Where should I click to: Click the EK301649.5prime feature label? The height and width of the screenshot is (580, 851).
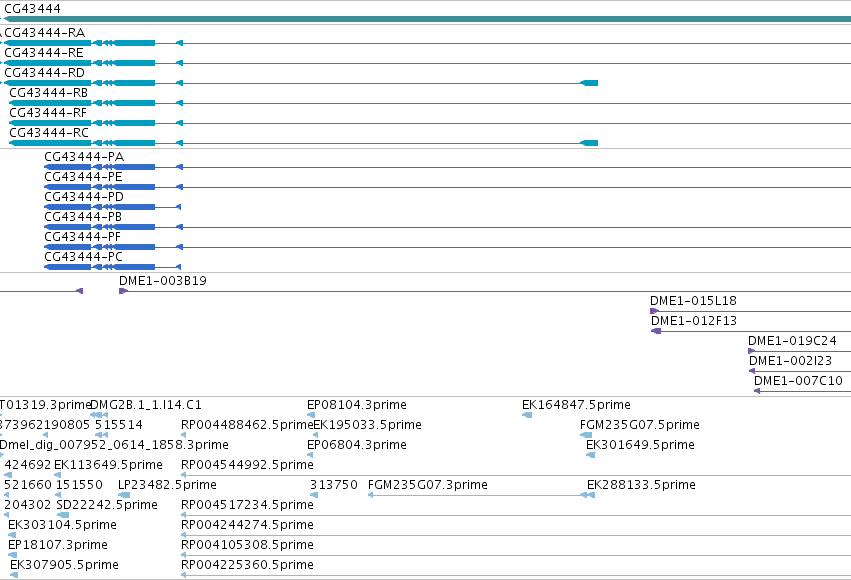coord(640,445)
